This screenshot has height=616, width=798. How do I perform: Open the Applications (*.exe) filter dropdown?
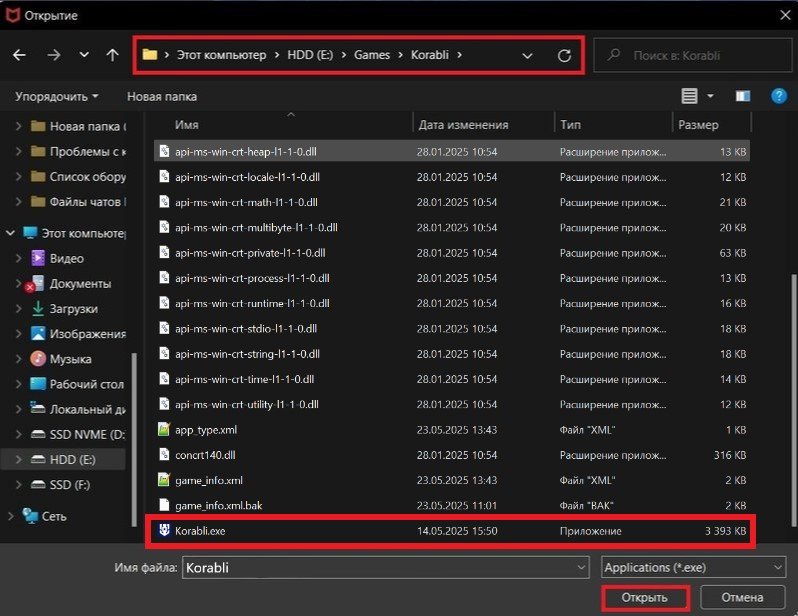(693, 567)
